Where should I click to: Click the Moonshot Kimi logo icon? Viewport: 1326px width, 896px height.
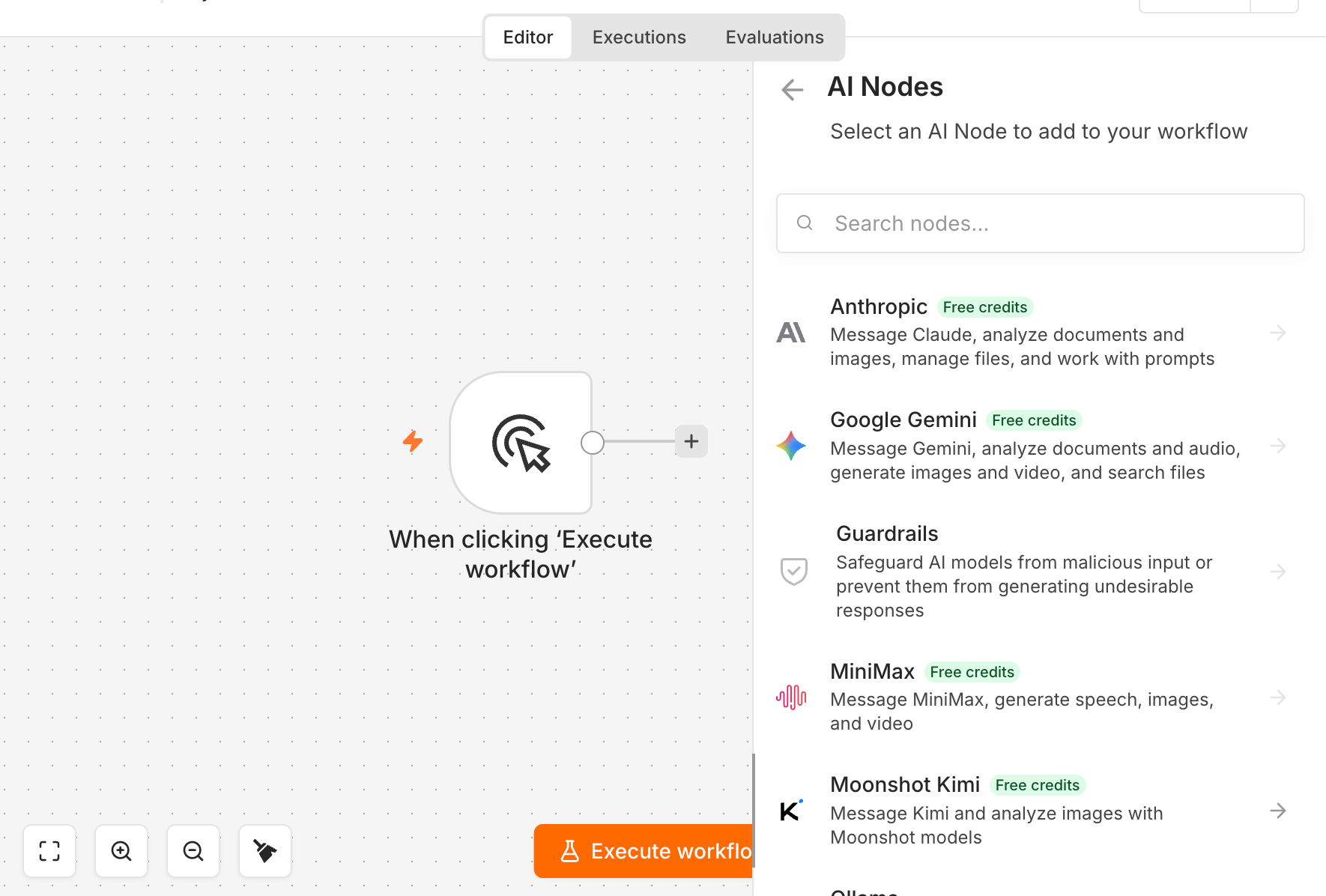[x=791, y=811]
